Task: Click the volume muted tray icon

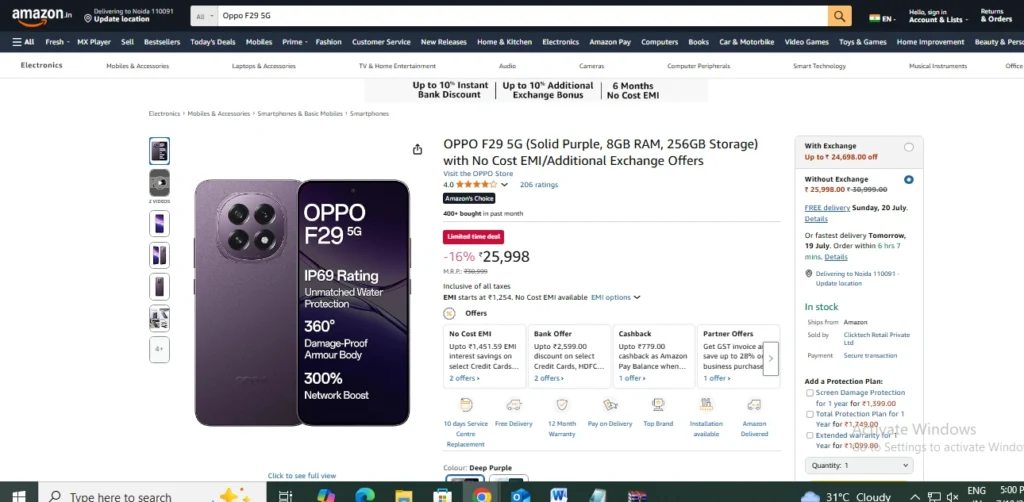Action: pyautogui.click(x=953, y=497)
